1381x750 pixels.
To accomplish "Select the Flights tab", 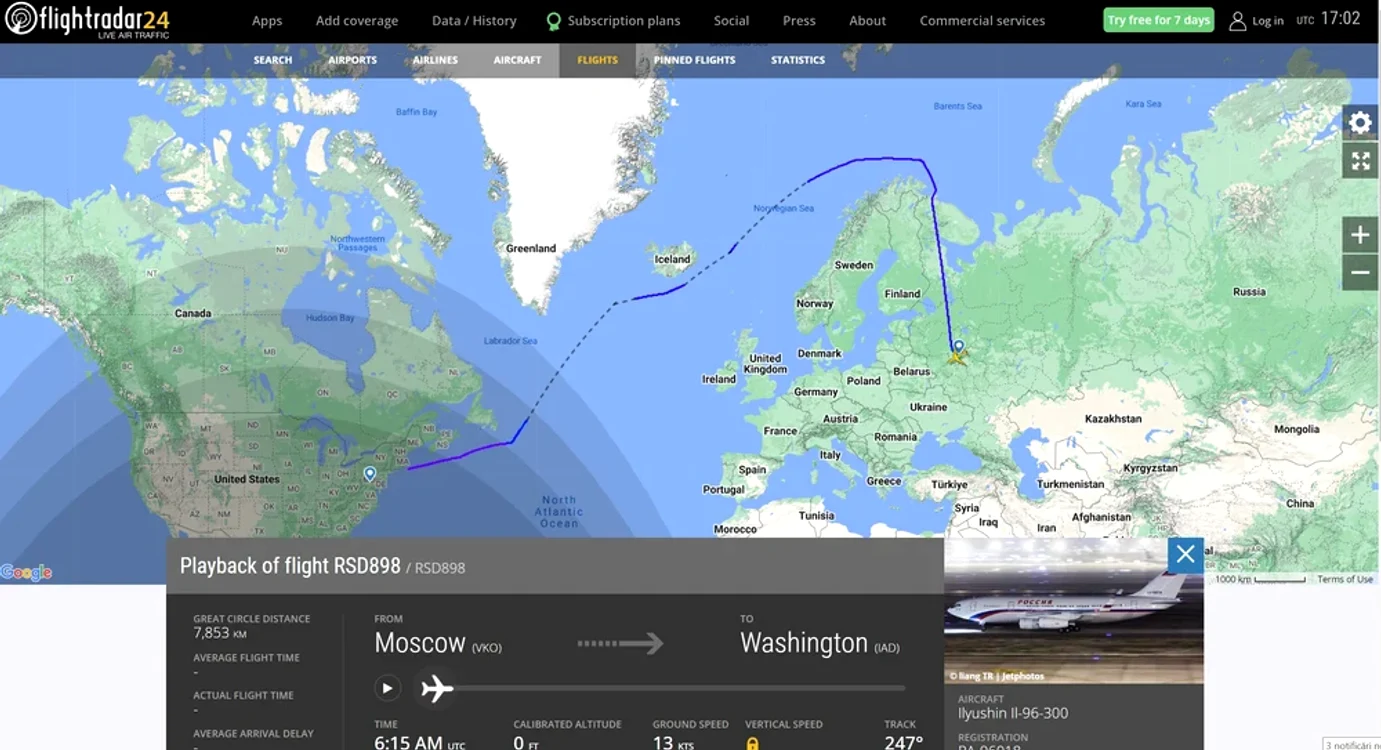I will 597,60.
